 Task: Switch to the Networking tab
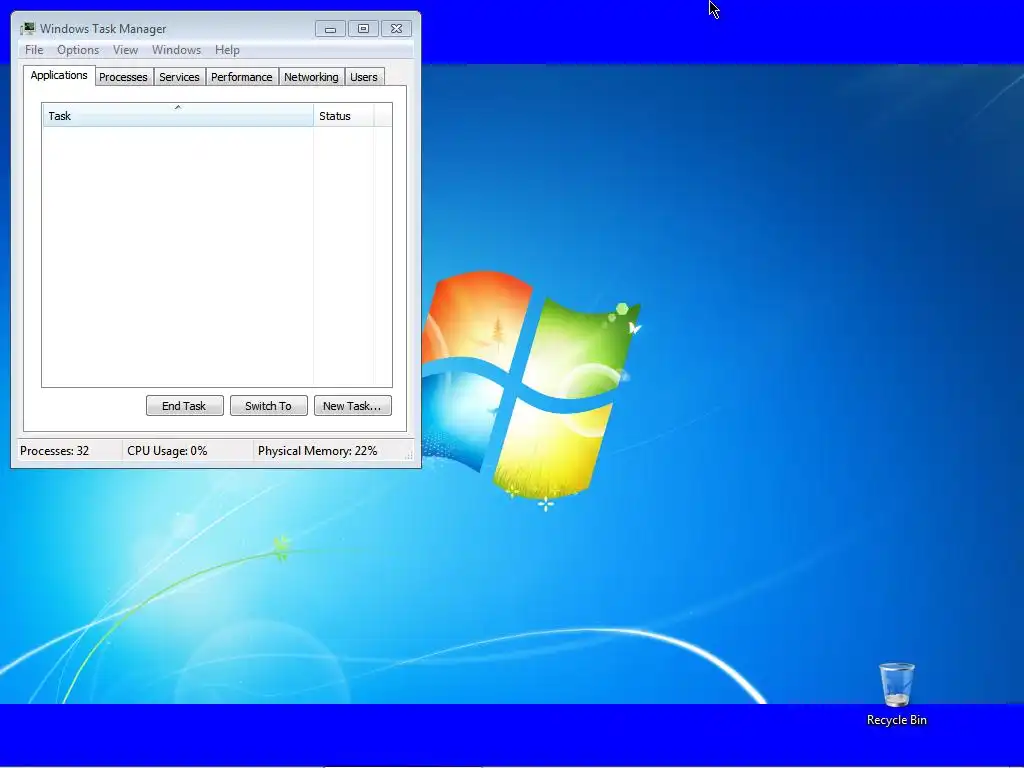click(x=311, y=77)
